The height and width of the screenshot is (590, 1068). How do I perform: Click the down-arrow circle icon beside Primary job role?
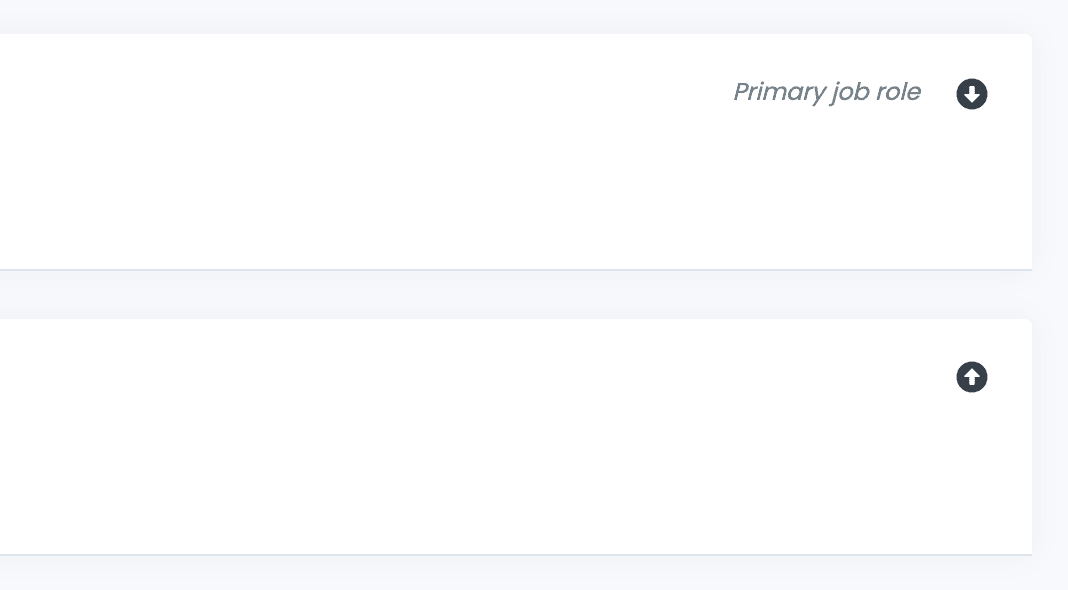coord(972,94)
